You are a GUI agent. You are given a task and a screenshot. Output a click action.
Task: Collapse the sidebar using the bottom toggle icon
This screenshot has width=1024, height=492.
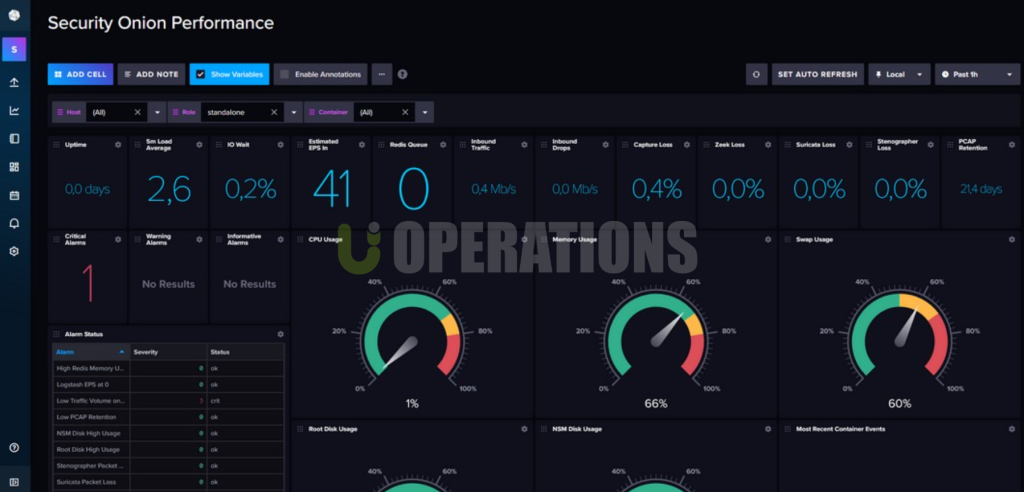coord(14,482)
